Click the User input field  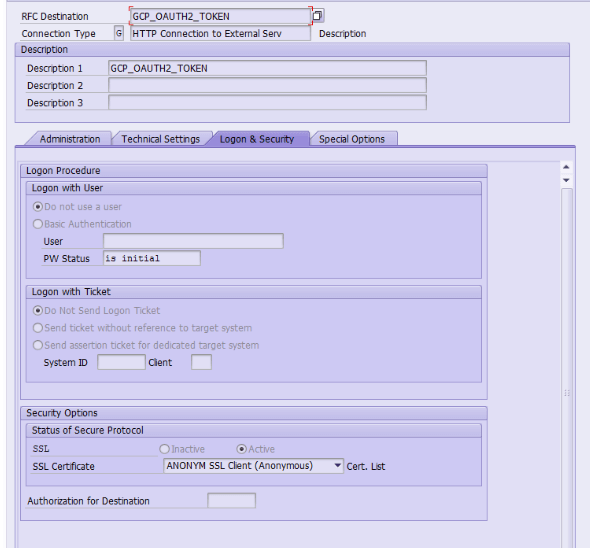(x=193, y=241)
